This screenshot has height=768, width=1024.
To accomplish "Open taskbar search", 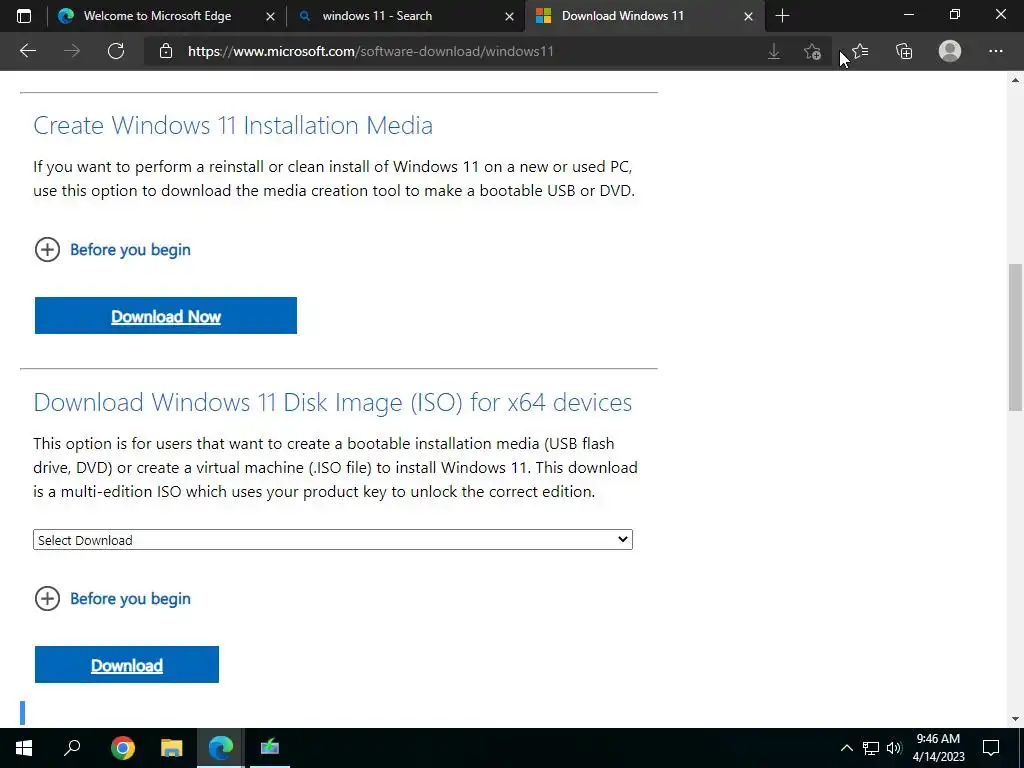I will (x=72, y=748).
